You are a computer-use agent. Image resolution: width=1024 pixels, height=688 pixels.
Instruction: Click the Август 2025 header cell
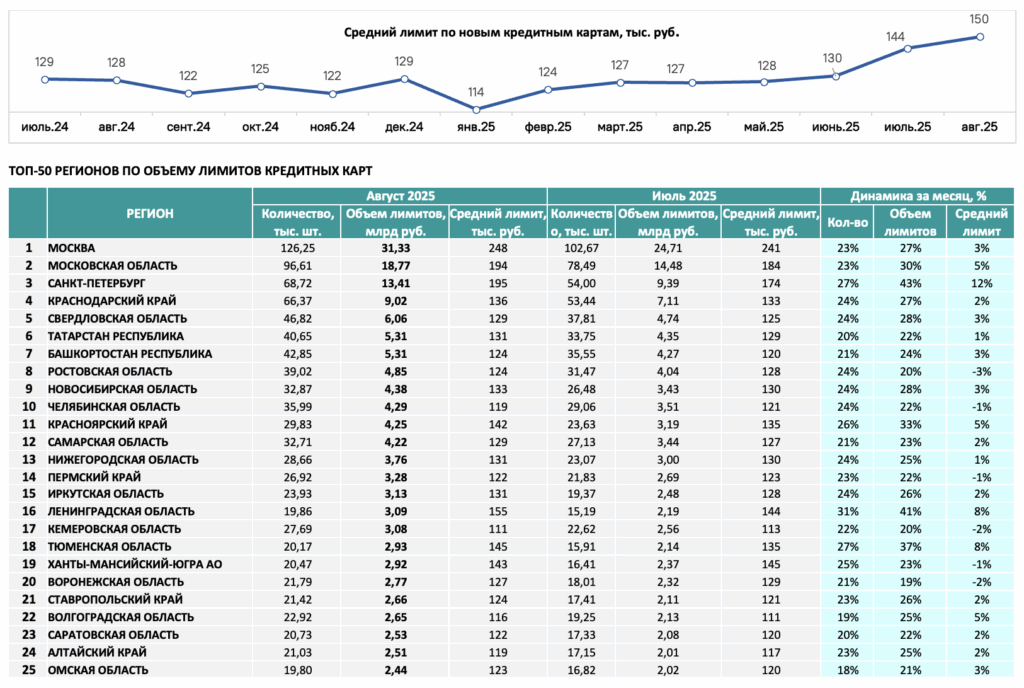(x=400, y=196)
